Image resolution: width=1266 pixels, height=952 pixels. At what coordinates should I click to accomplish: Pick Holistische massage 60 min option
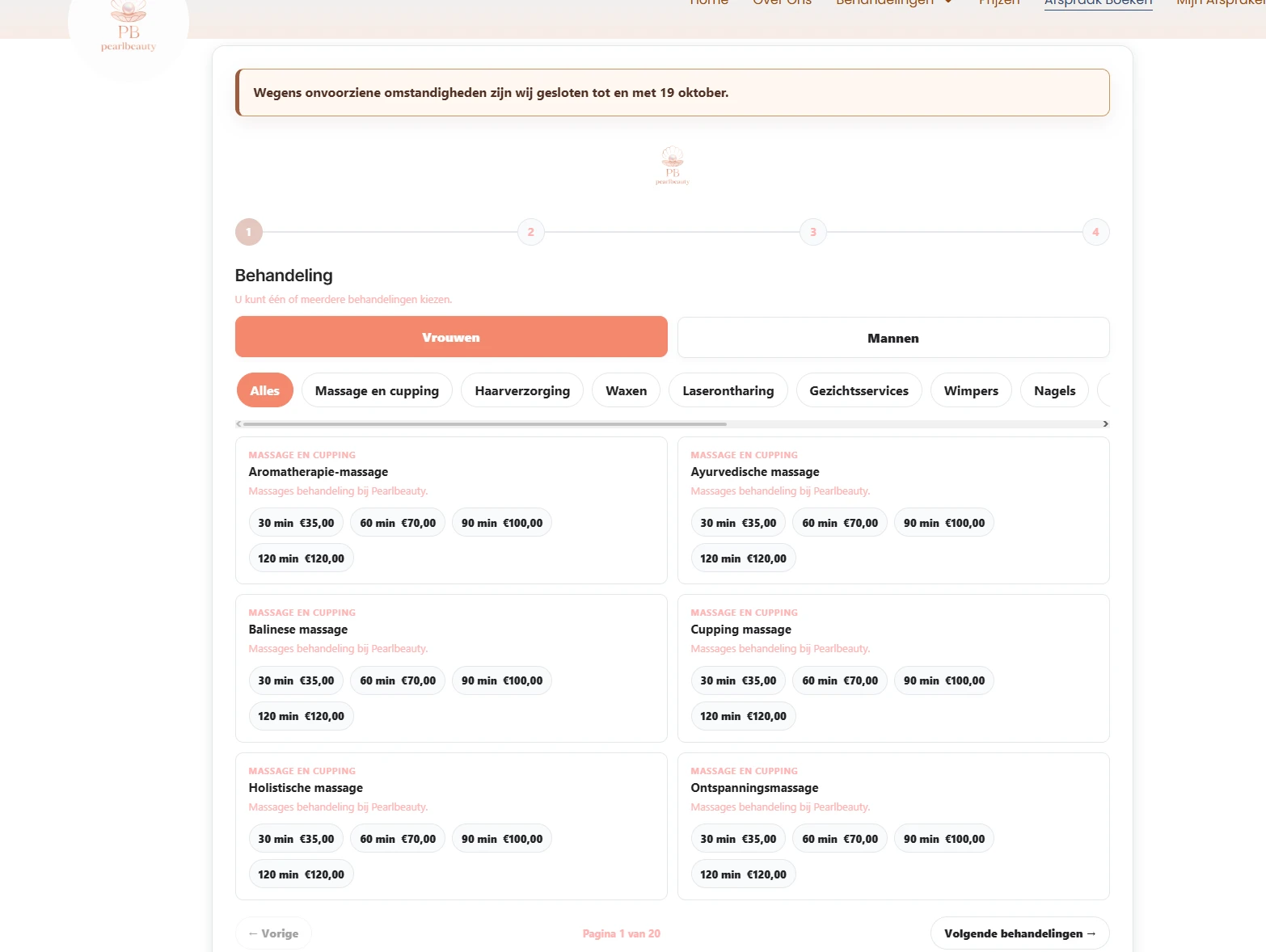398,839
